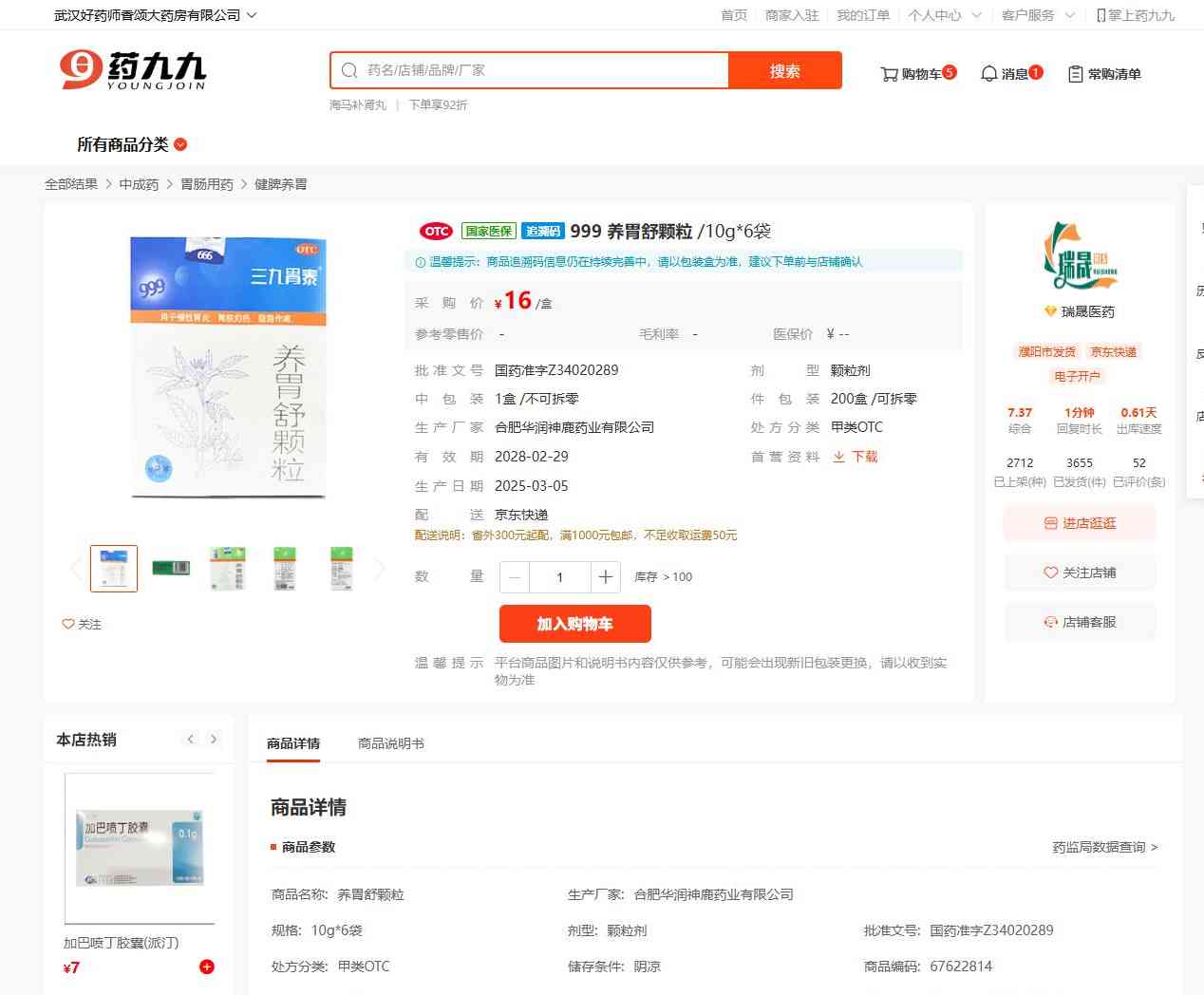Download the 首营资料 file
Viewport: 1204px width, 995px height.
[856, 457]
